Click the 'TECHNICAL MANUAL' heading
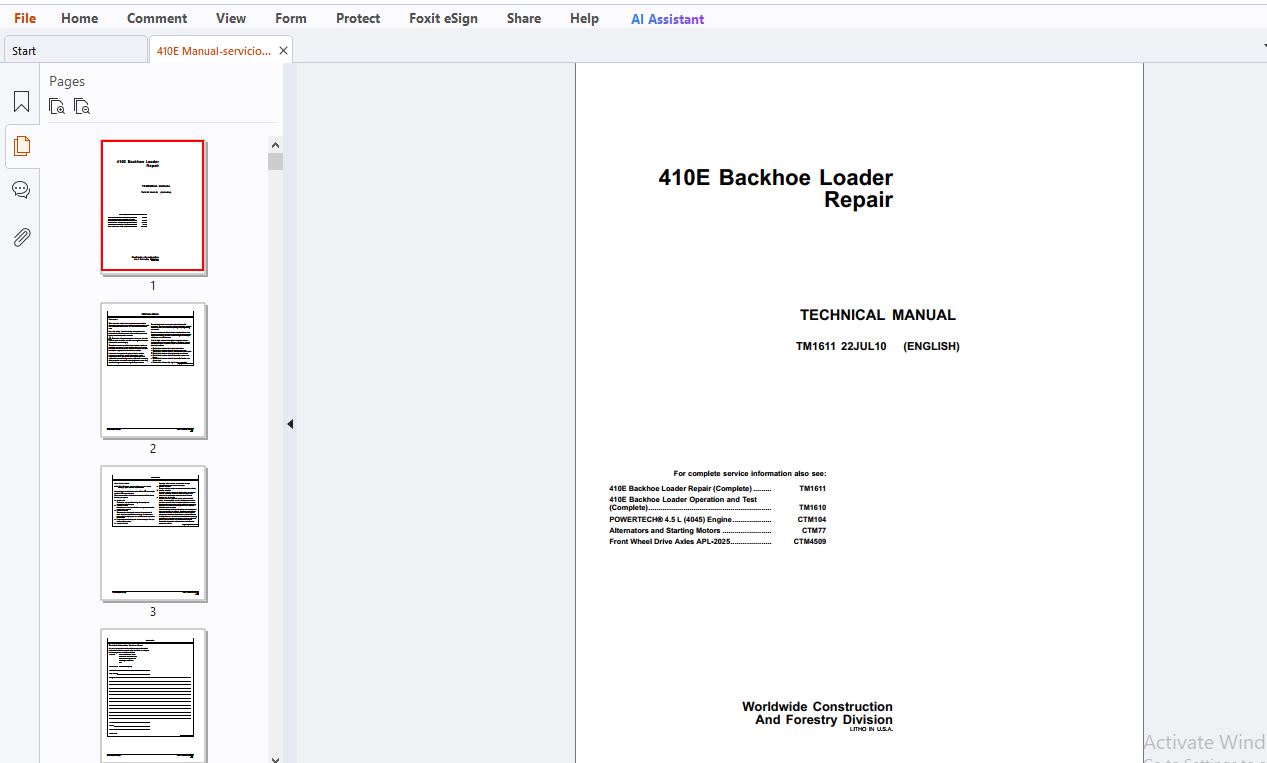 tap(877, 315)
